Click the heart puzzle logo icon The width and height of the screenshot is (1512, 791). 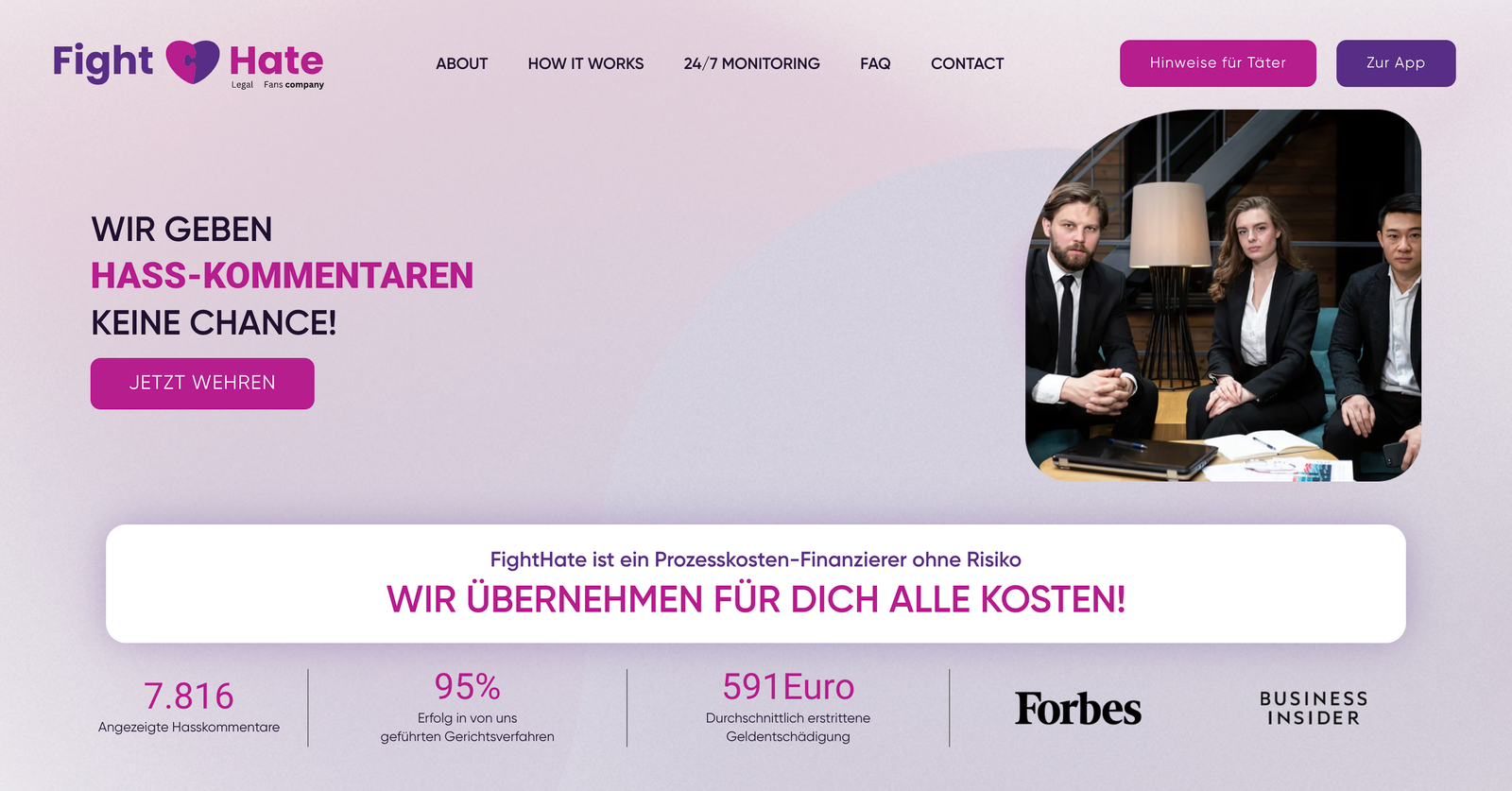(193, 61)
